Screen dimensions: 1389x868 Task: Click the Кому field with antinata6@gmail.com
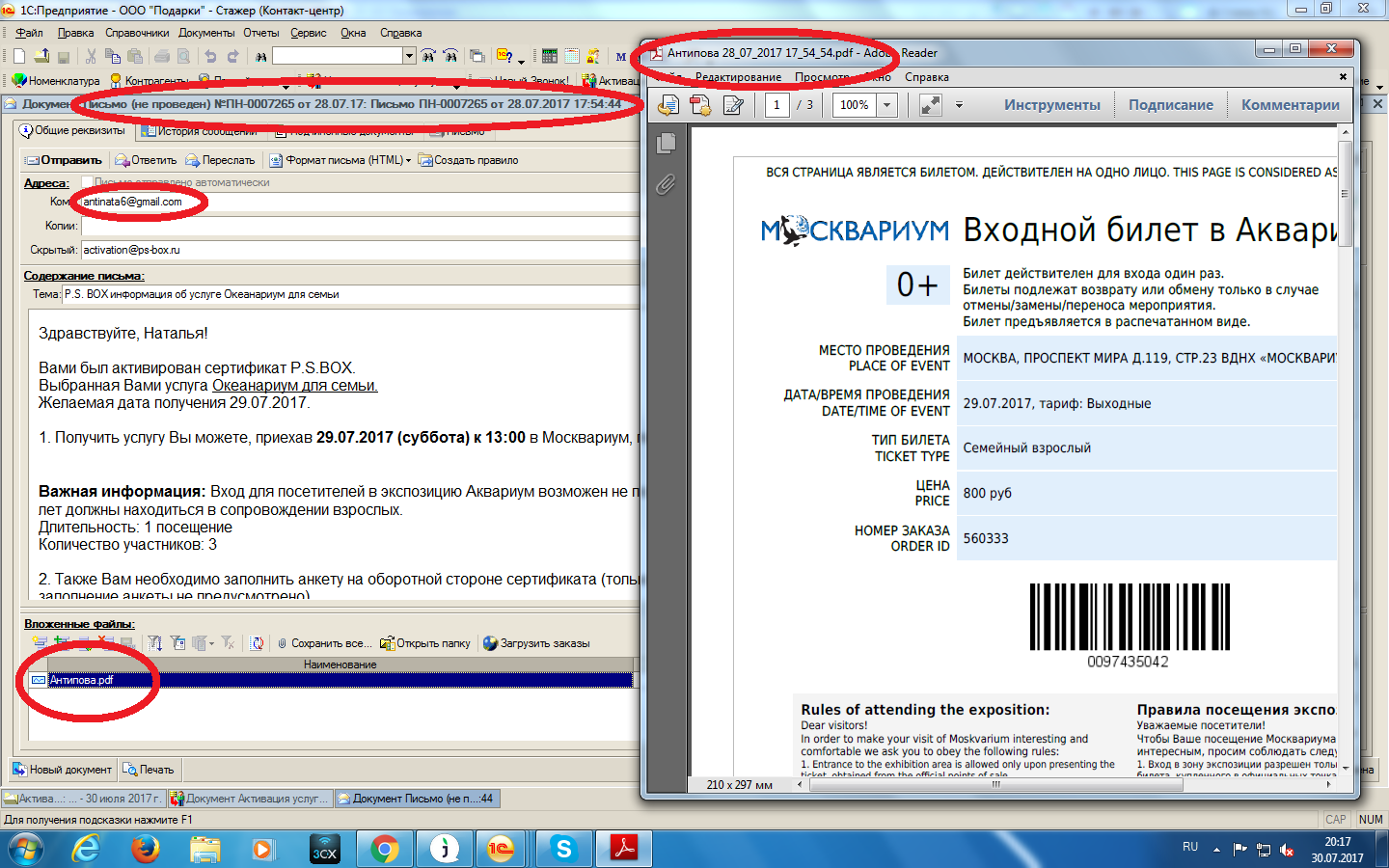click(x=360, y=202)
